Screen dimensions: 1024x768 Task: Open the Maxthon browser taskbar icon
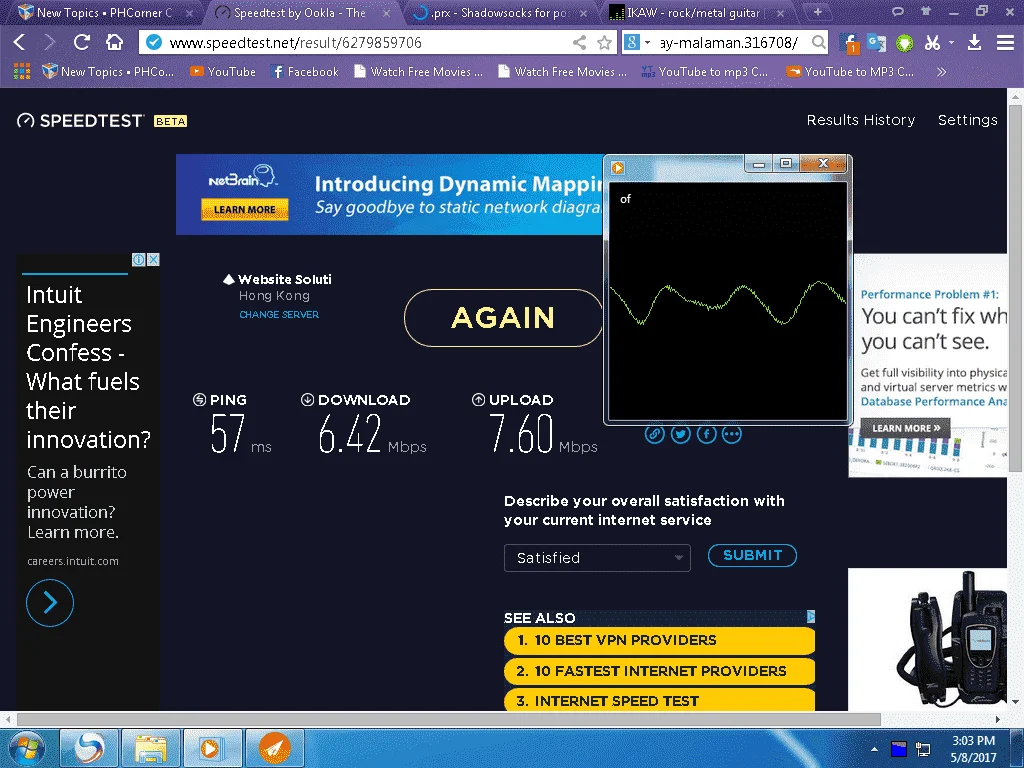click(89, 748)
